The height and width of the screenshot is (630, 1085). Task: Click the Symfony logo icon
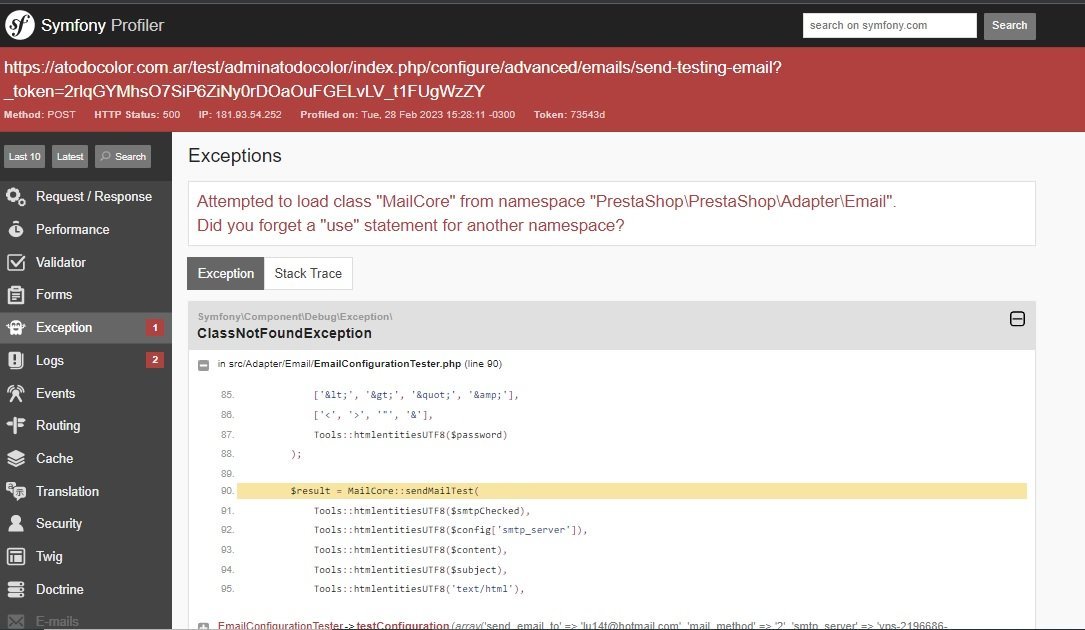[x=19, y=25]
